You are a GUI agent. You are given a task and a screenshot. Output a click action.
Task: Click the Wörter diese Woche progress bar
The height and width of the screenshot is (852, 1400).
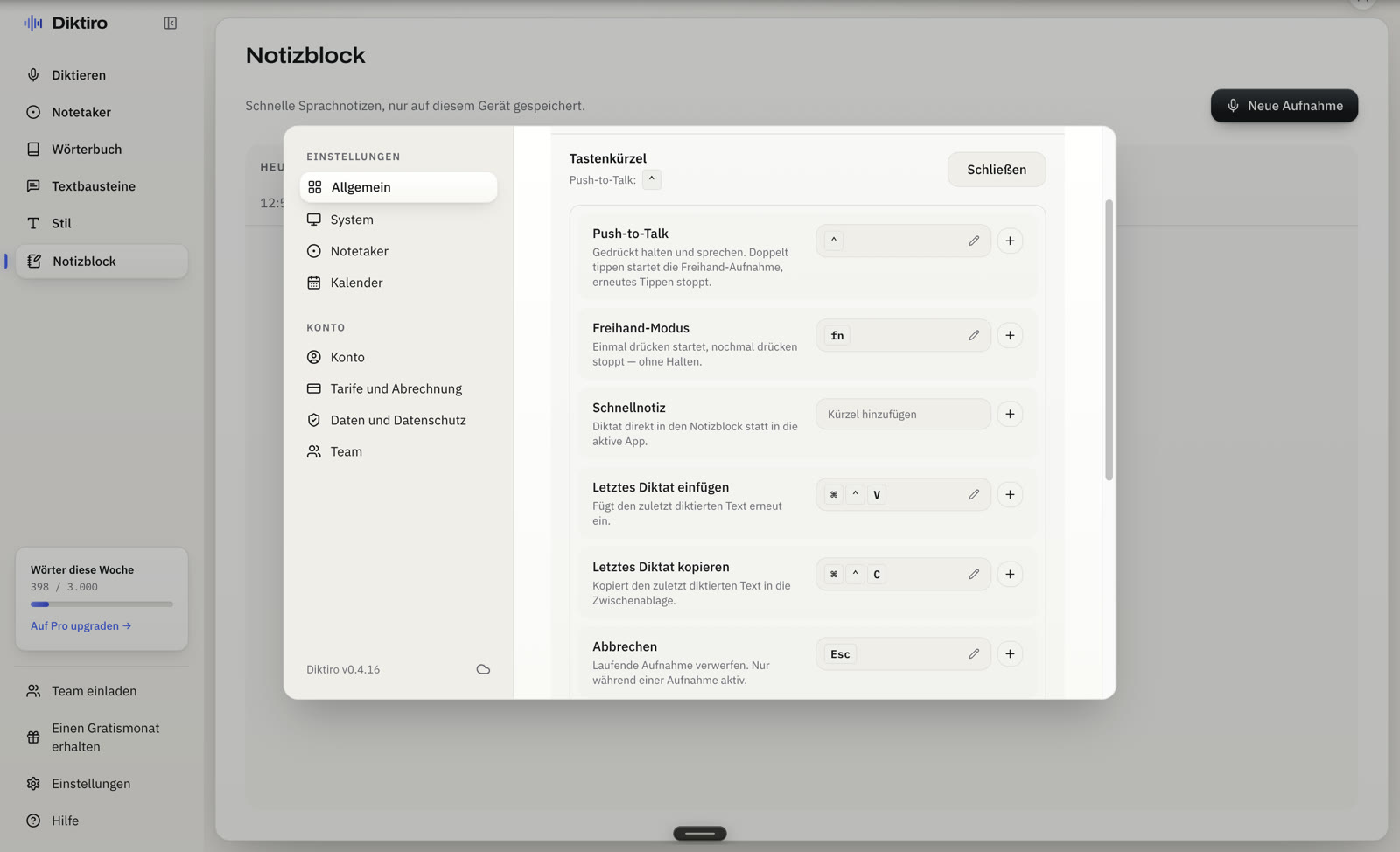[101, 604]
